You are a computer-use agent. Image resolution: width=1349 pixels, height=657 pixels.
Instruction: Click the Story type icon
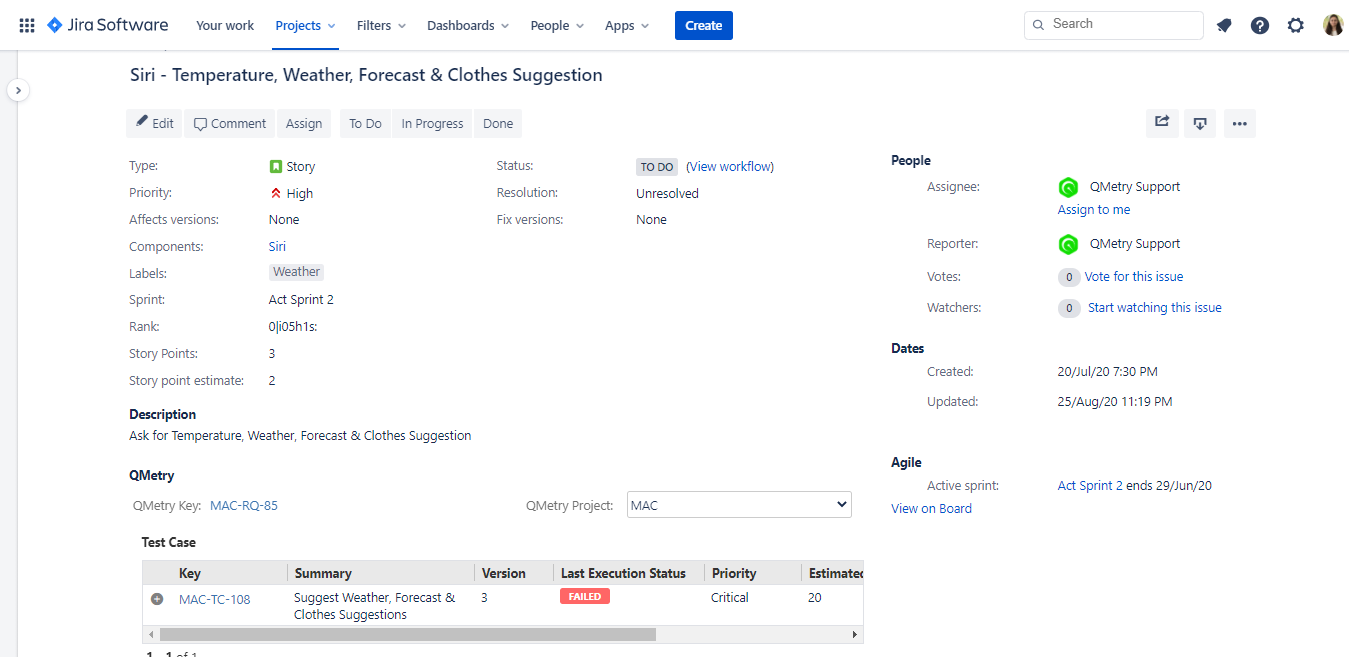(x=276, y=167)
